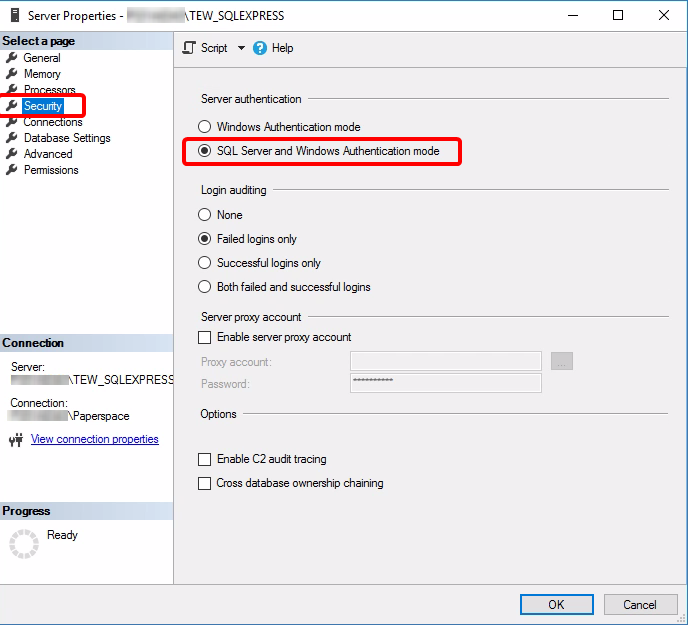Click the server icon in title bar

[15, 15]
